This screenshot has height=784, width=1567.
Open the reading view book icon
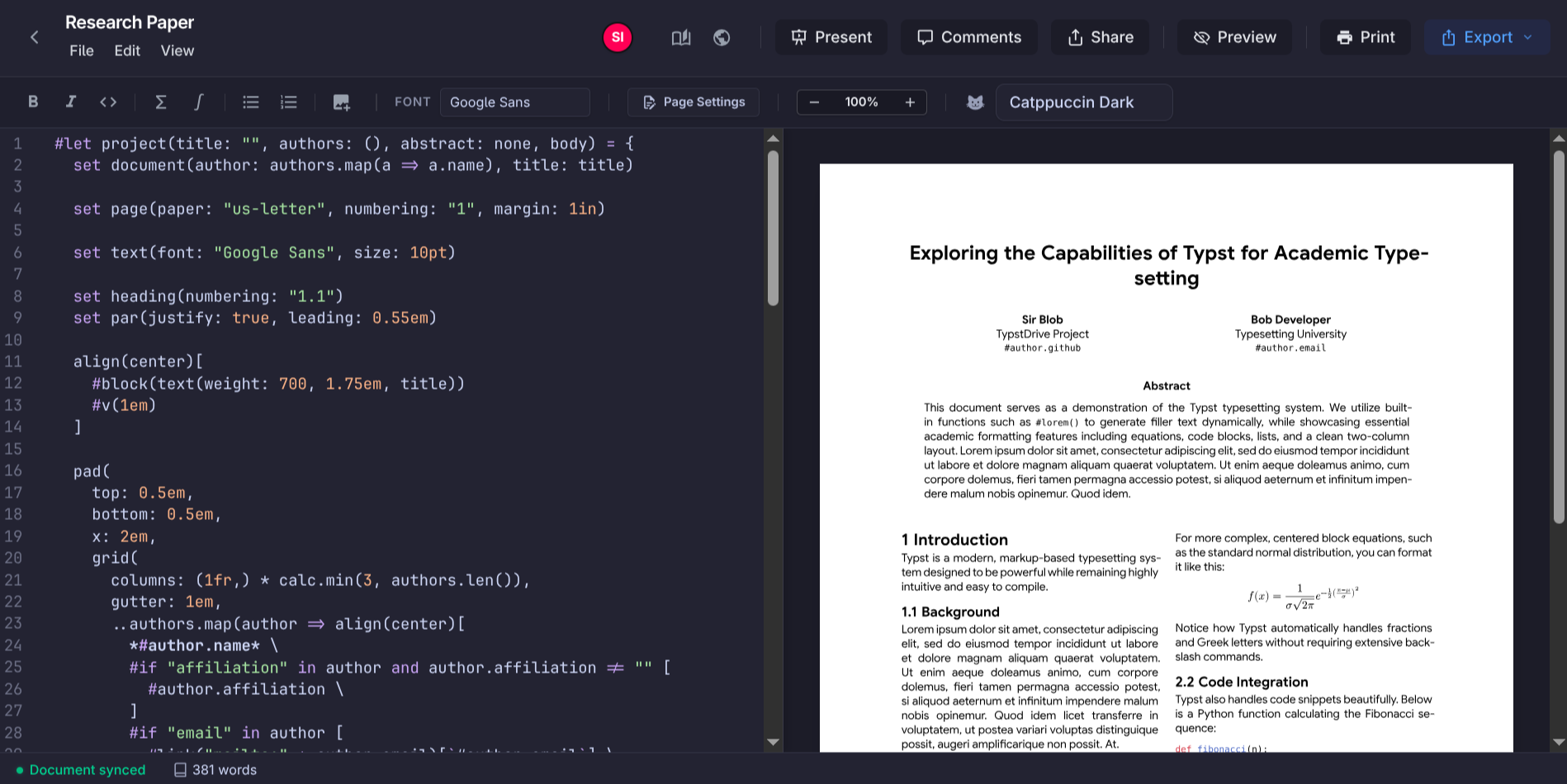[681, 37]
